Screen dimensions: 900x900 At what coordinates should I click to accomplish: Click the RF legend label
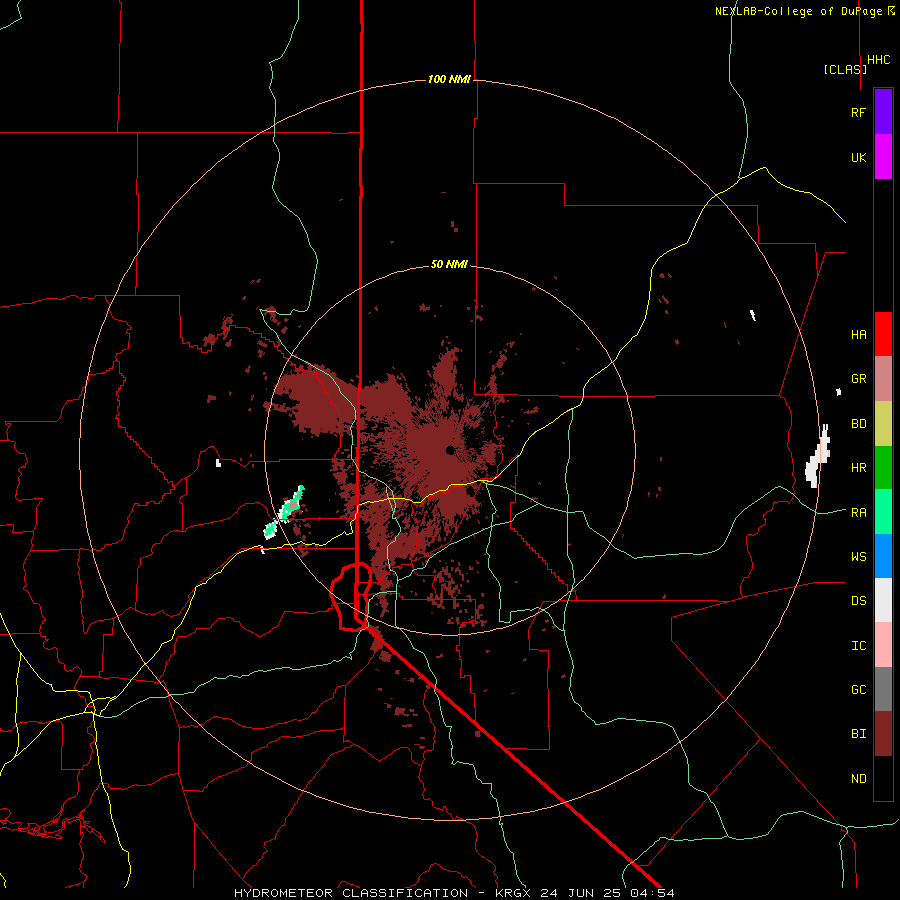[x=858, y=112]
